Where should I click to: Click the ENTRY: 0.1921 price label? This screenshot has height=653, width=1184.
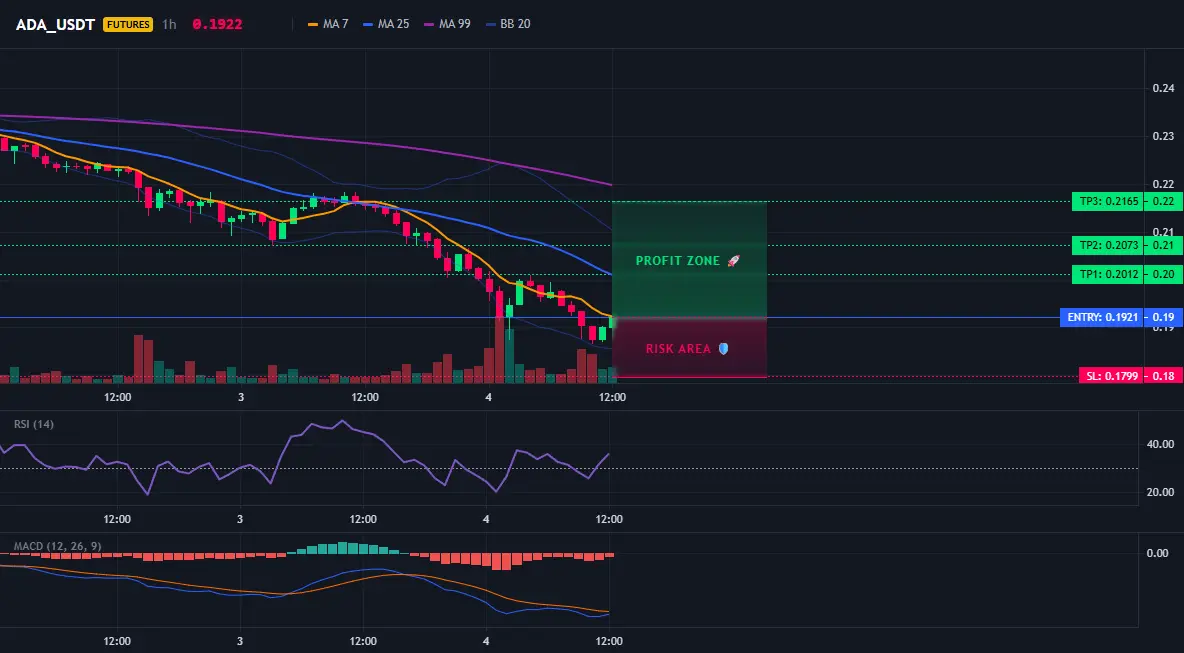pos(1102,318)
